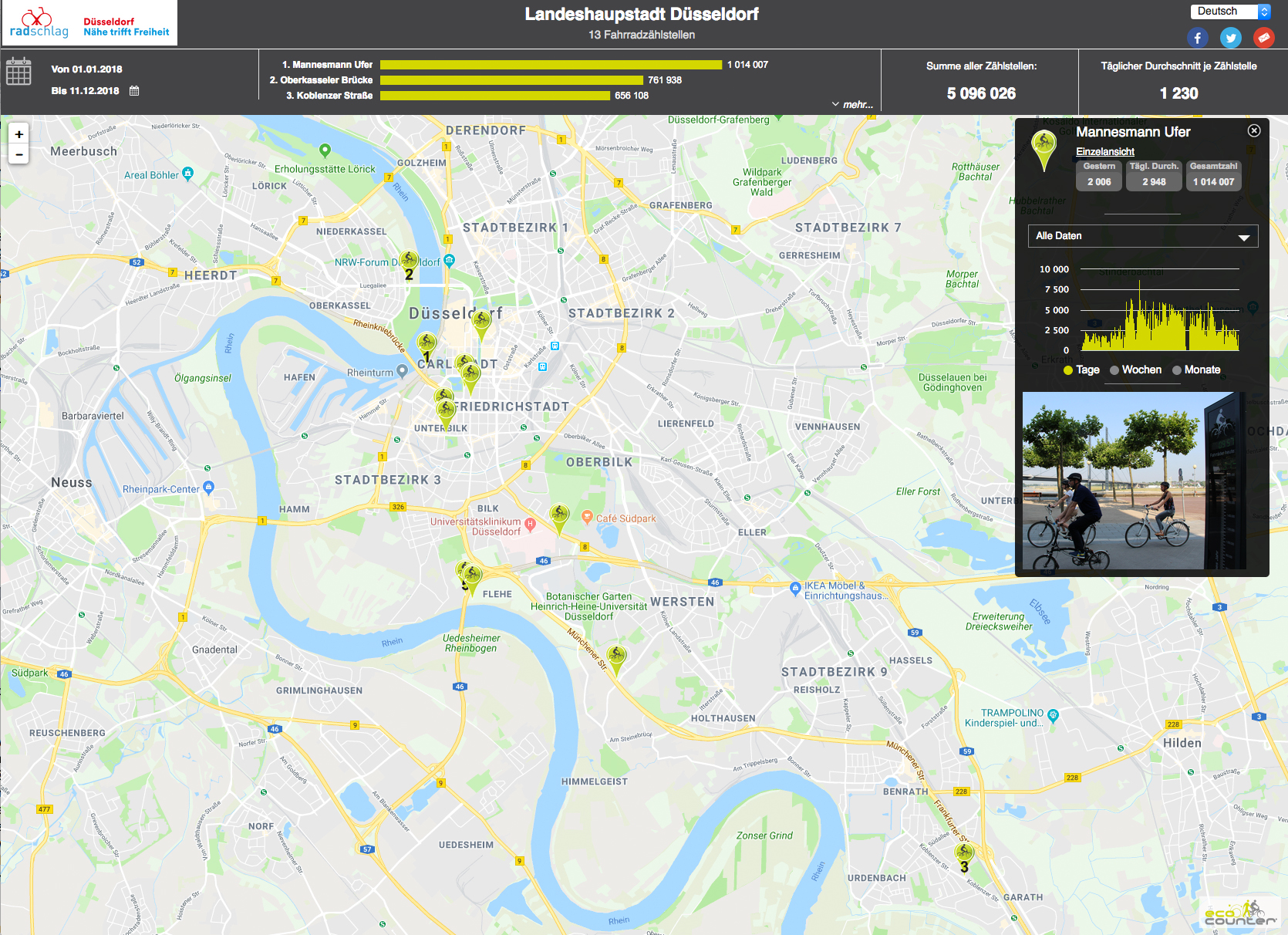
Task: Click the radschlag Düsseldorf logo
Action: point(89,23)
